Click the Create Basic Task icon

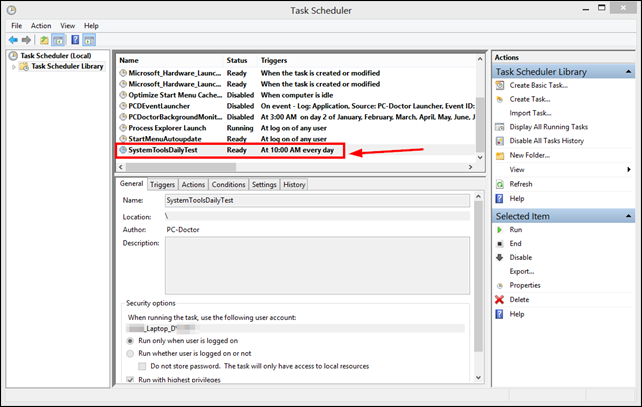(x=500, y=85)
